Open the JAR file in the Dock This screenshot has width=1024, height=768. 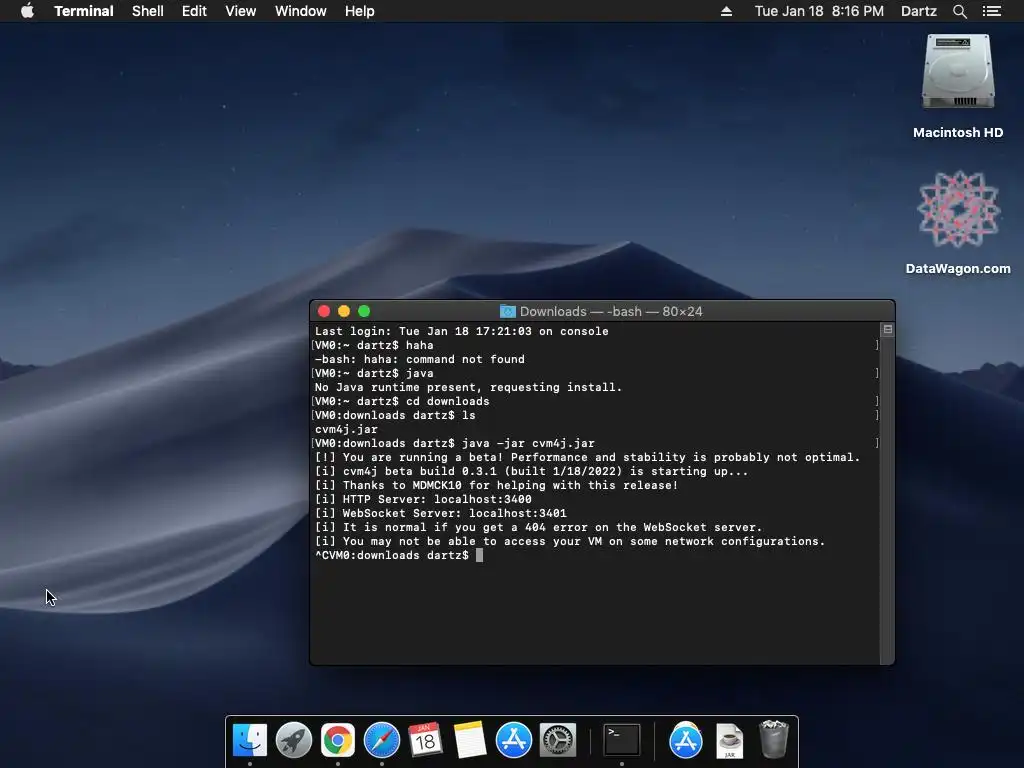click(729, 741)
